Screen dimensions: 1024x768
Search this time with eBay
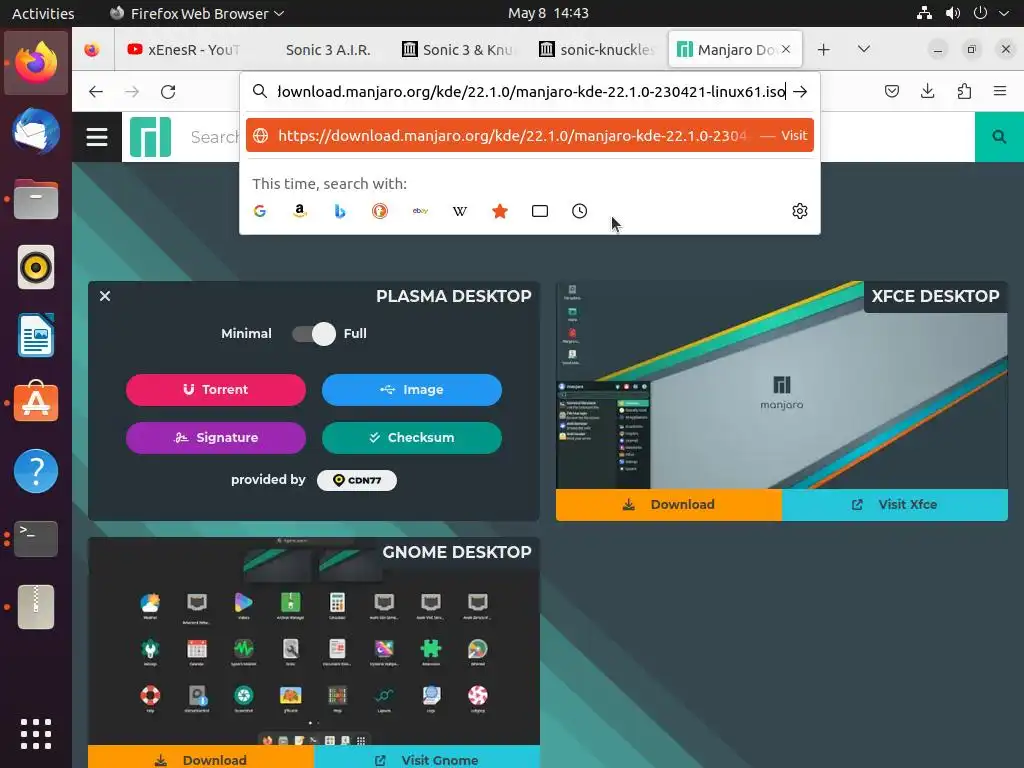420,211
